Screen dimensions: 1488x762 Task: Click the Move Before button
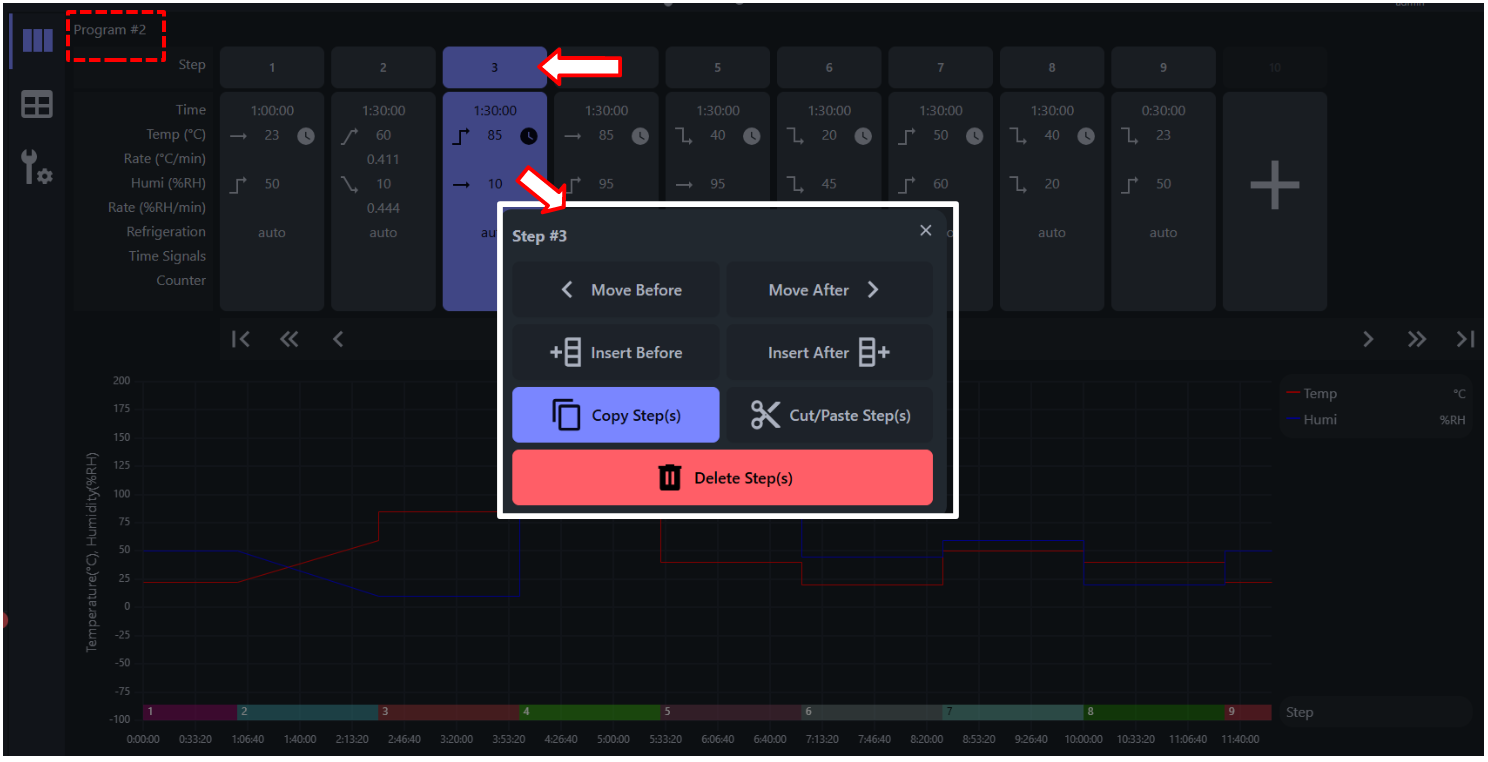[x=616, y=290]
